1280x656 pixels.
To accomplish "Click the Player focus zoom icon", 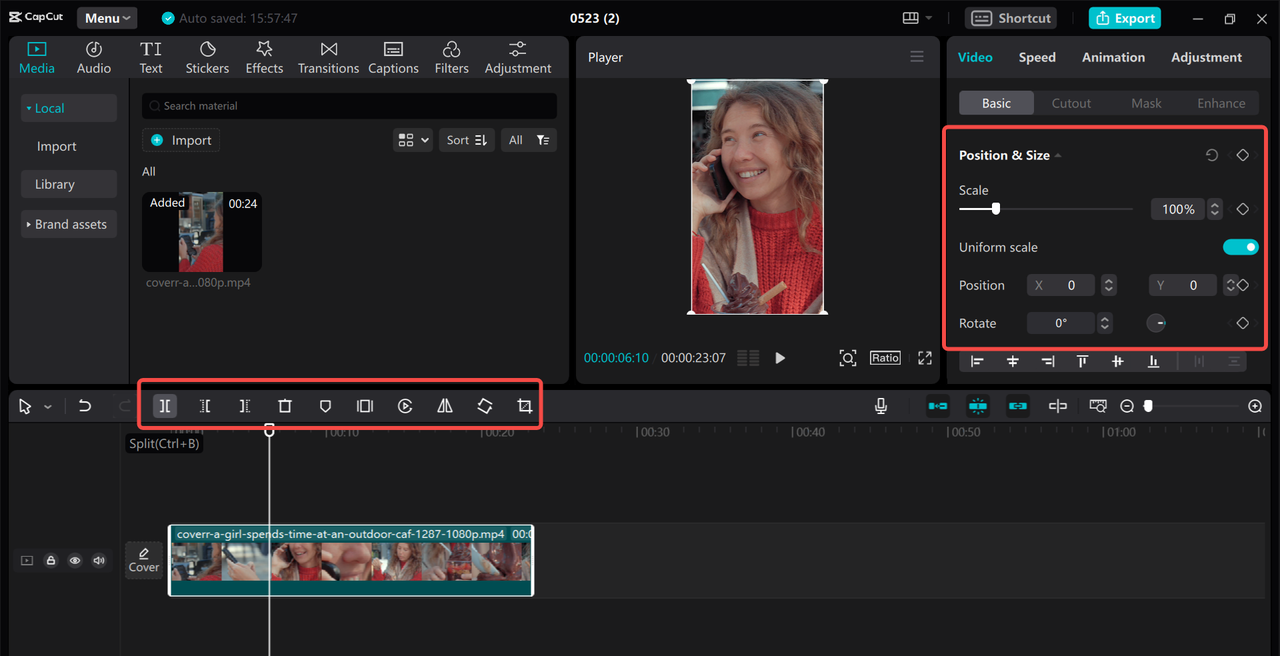I will 848,358.
